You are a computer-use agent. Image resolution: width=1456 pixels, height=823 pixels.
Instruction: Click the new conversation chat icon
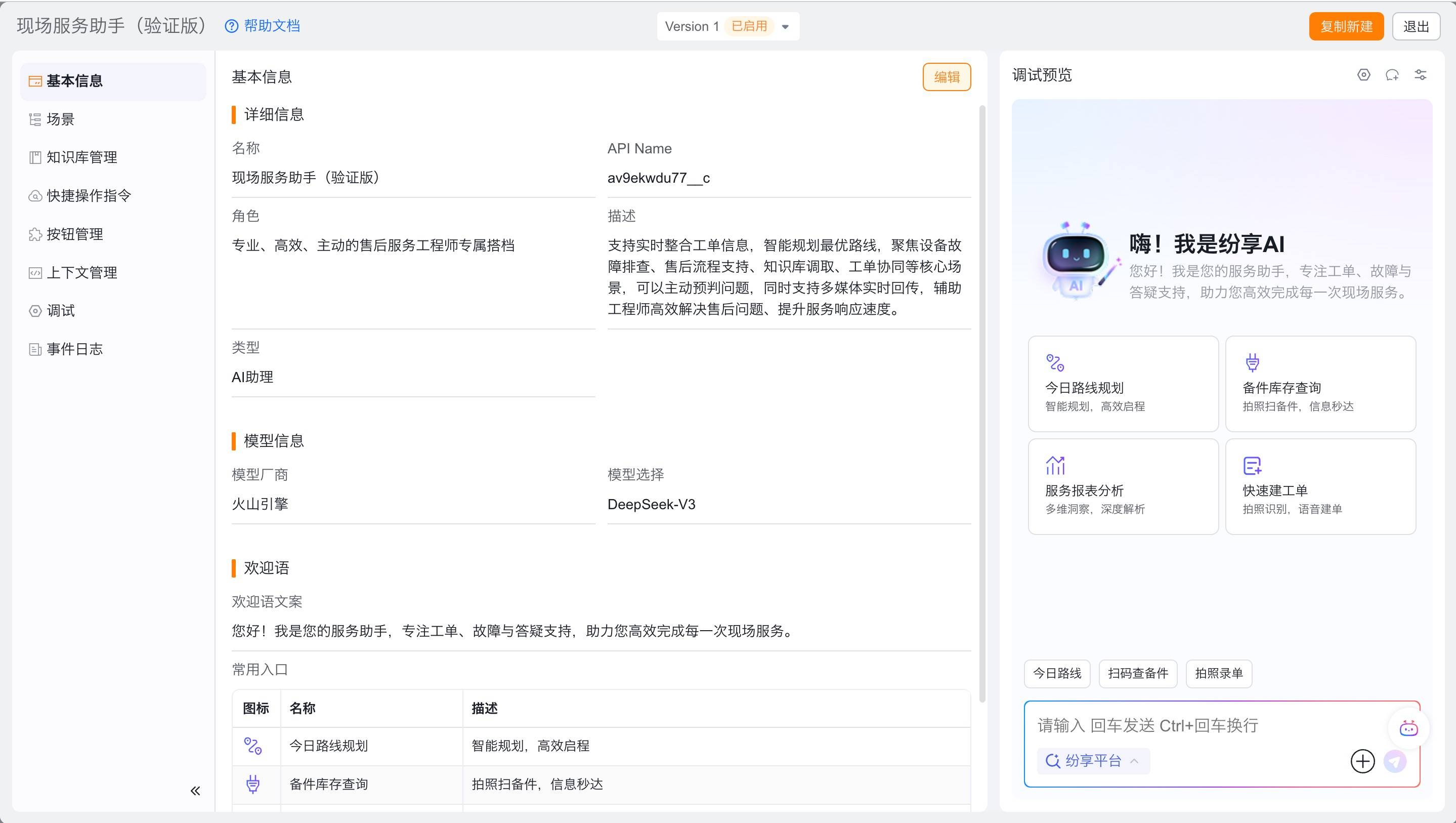pyautogui.click(x=1392, y=75)
